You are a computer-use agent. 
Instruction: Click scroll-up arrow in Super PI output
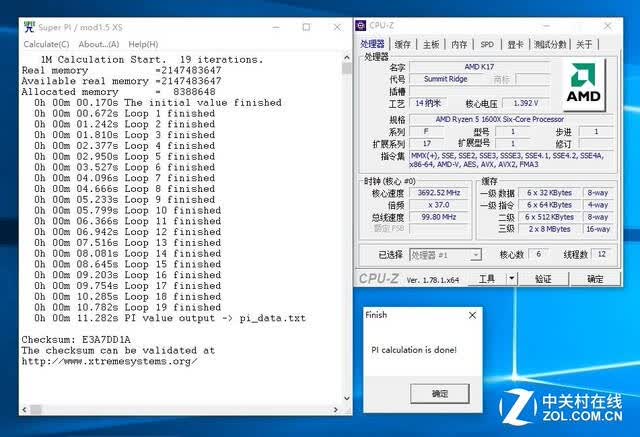coord(347,58)
